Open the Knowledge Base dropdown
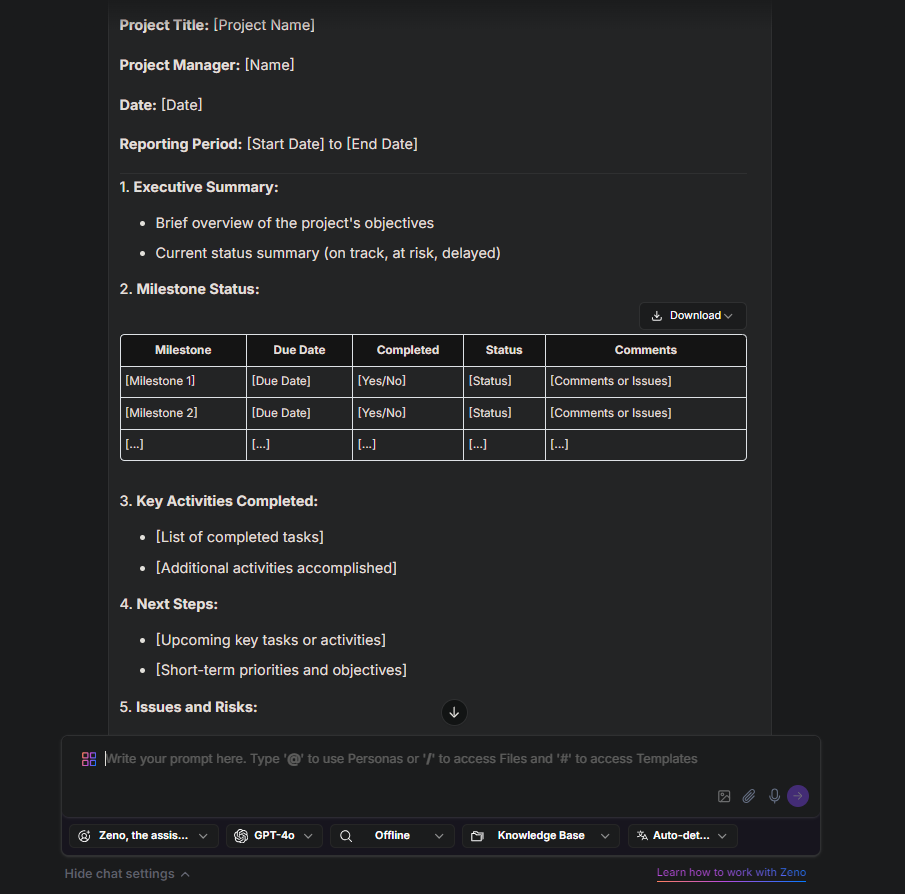 point(541,836)
